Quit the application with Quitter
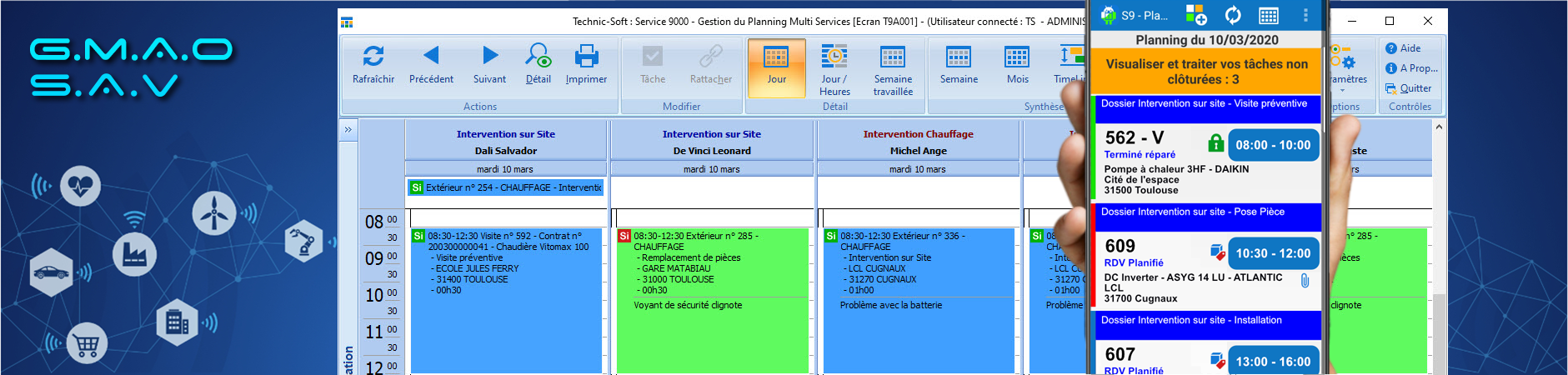 tap(1409, 88)
